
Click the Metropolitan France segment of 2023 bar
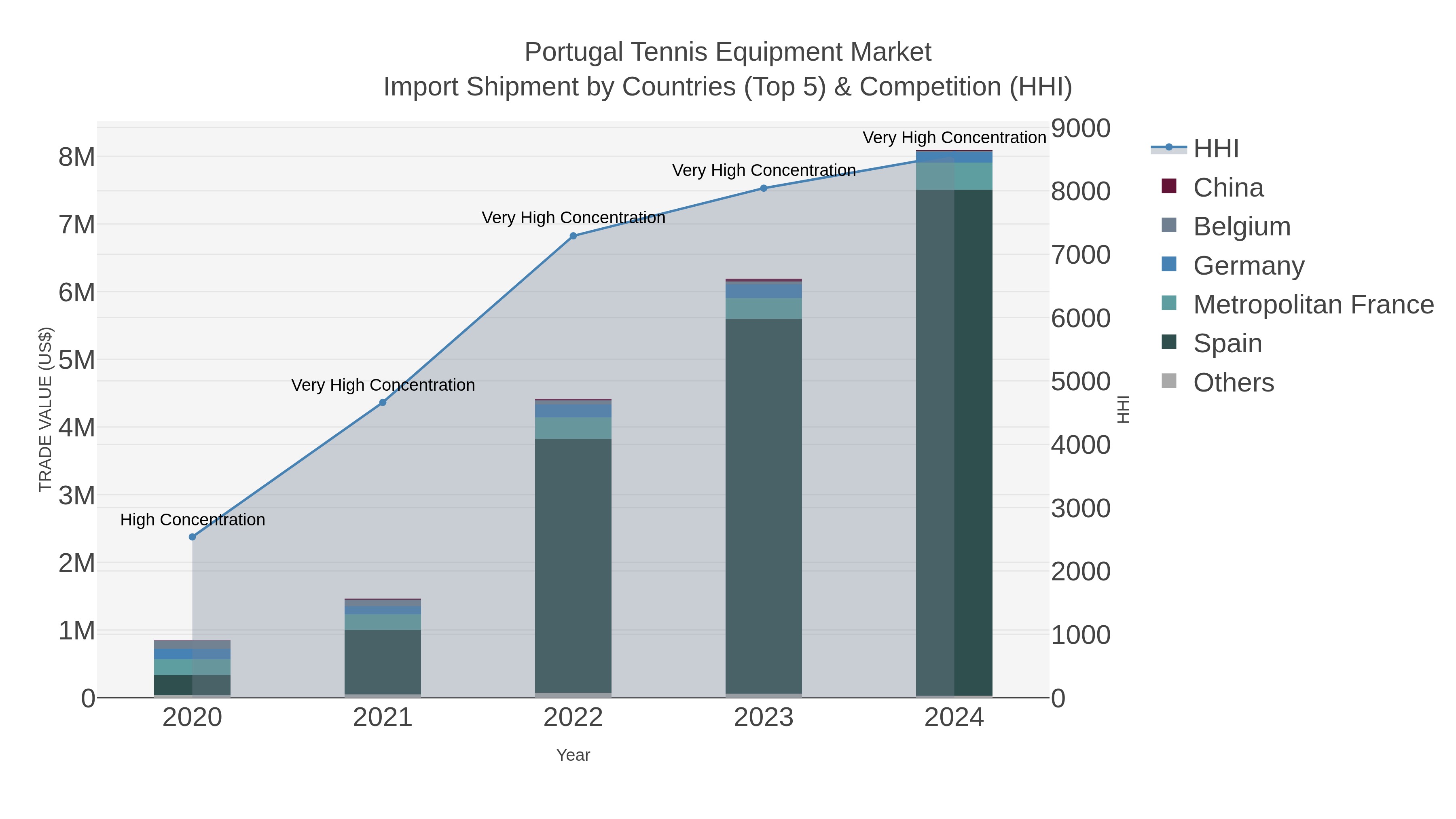click(764, 309)
